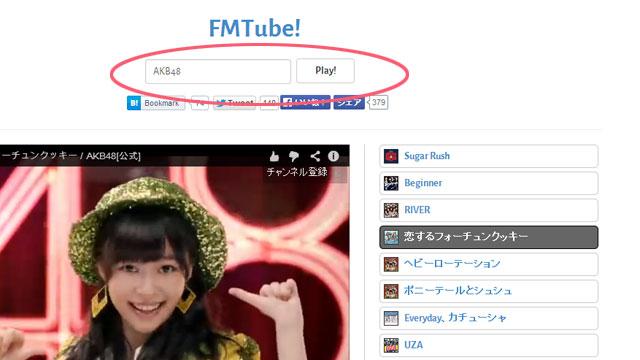This screenshot has width=640, height=360.
Task: Select Beginner in the playlist
Action: tap(489, 183)
